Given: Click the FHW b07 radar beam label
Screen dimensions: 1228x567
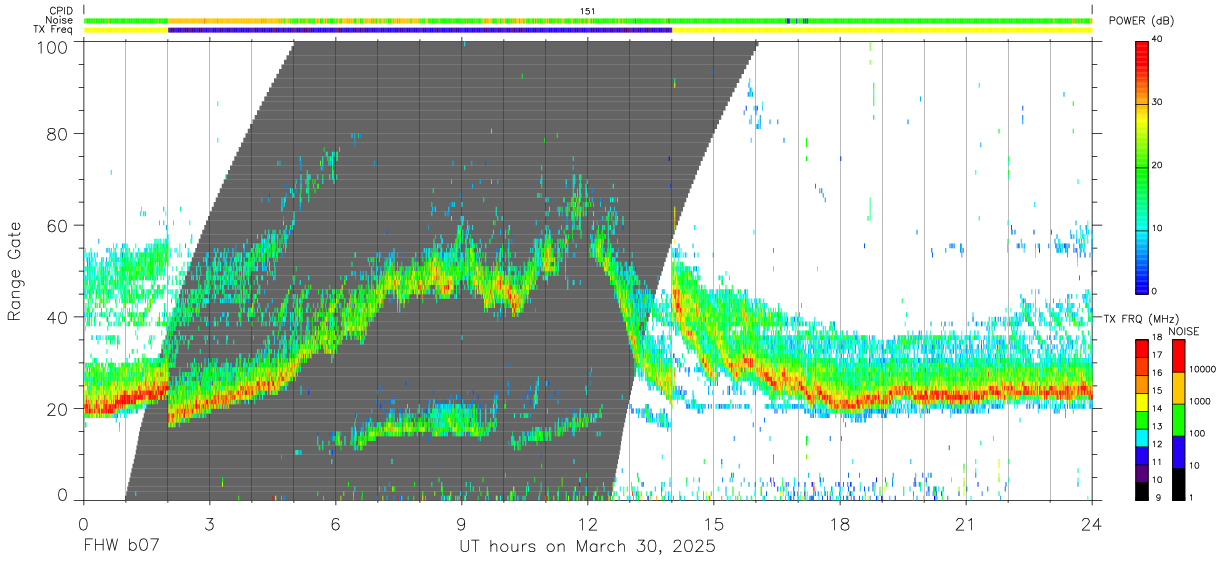Looking at the screenshot, I should [x=122, y=547].
